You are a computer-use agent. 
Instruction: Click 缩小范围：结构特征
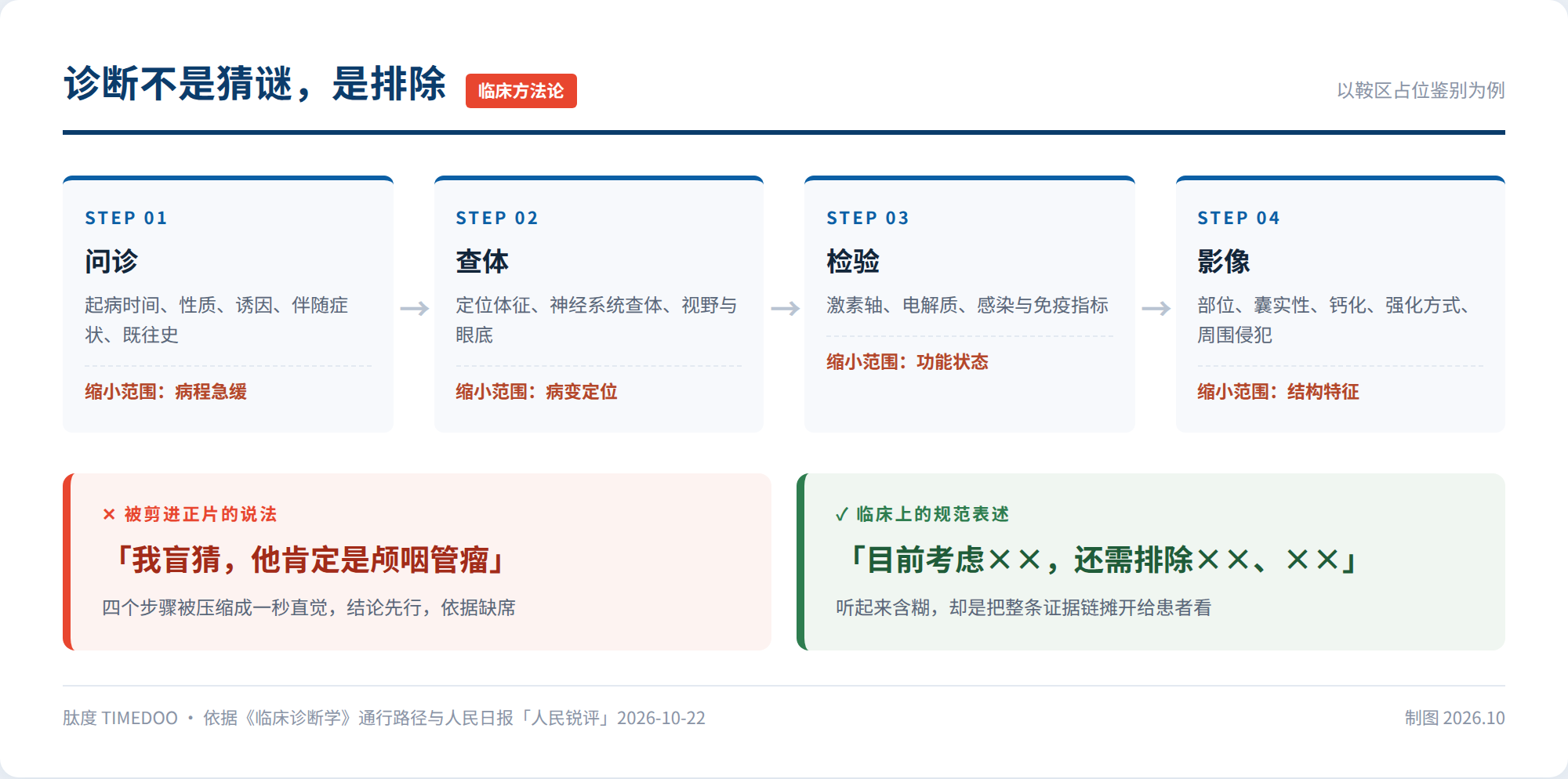point(1279,391)
